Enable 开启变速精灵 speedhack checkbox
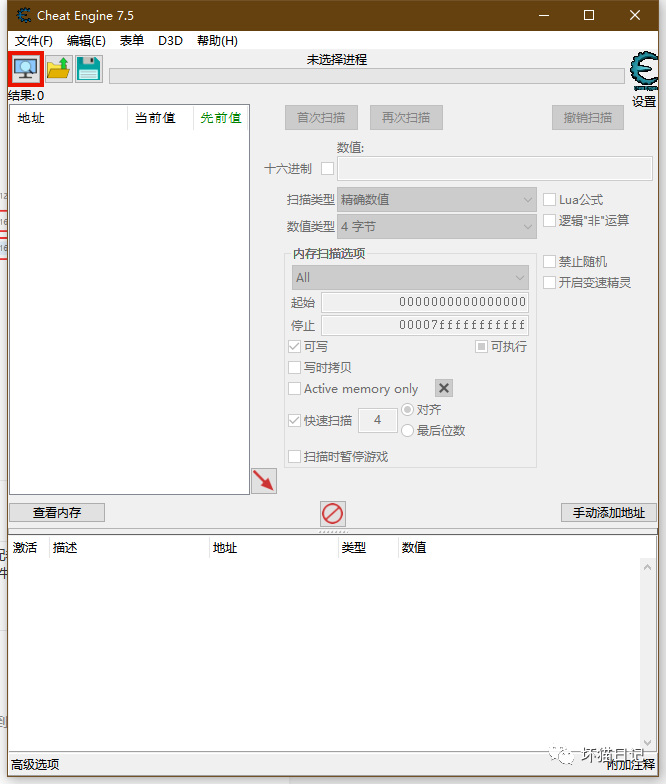This screenshot has height=784, width=666. click(550, 282)
